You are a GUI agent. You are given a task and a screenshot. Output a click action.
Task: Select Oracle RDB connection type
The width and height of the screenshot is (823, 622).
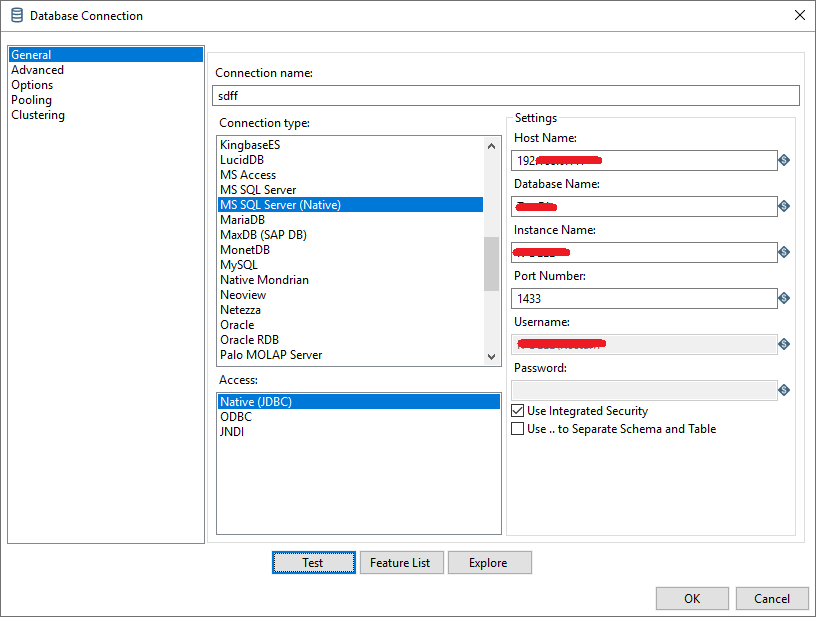(x=353, y=342)
